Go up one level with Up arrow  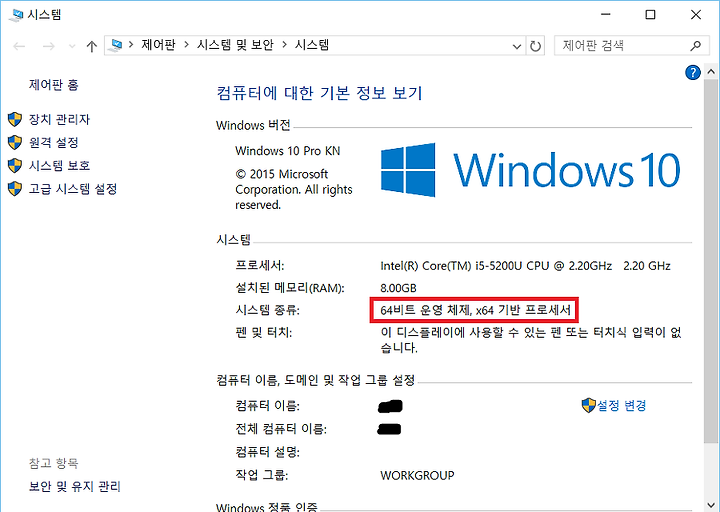click(x=91, y=46)
